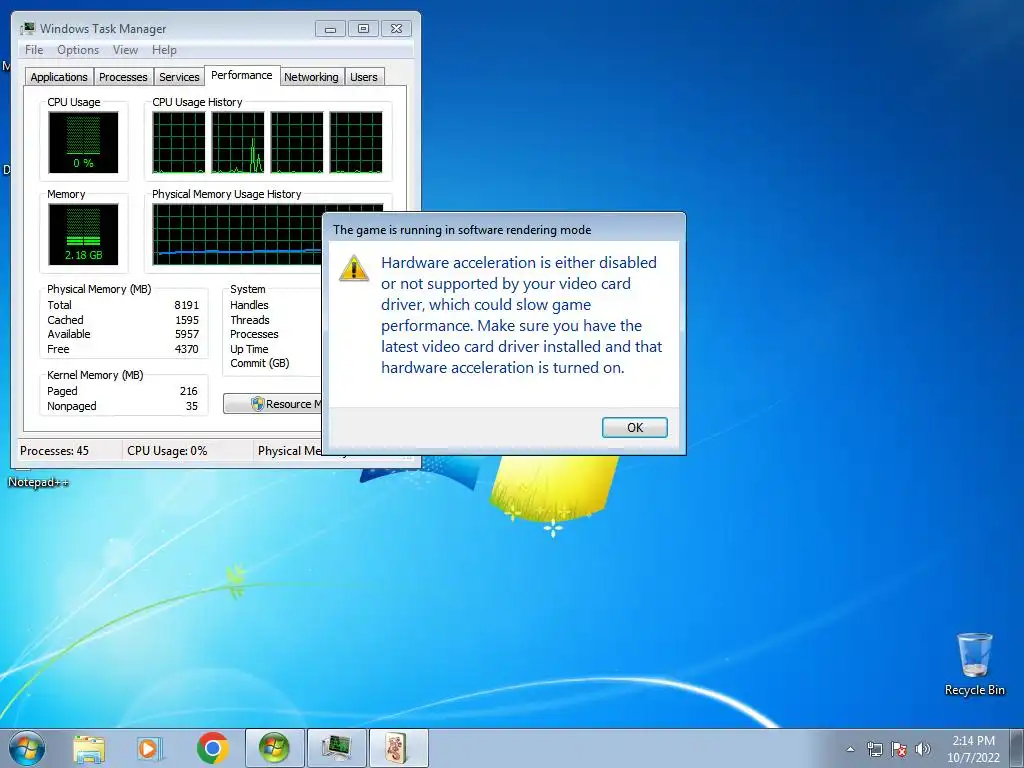Screen dimensions: 1024x768
Task: Click the first CPU Usage History graph
Action: tap(179, 142)
